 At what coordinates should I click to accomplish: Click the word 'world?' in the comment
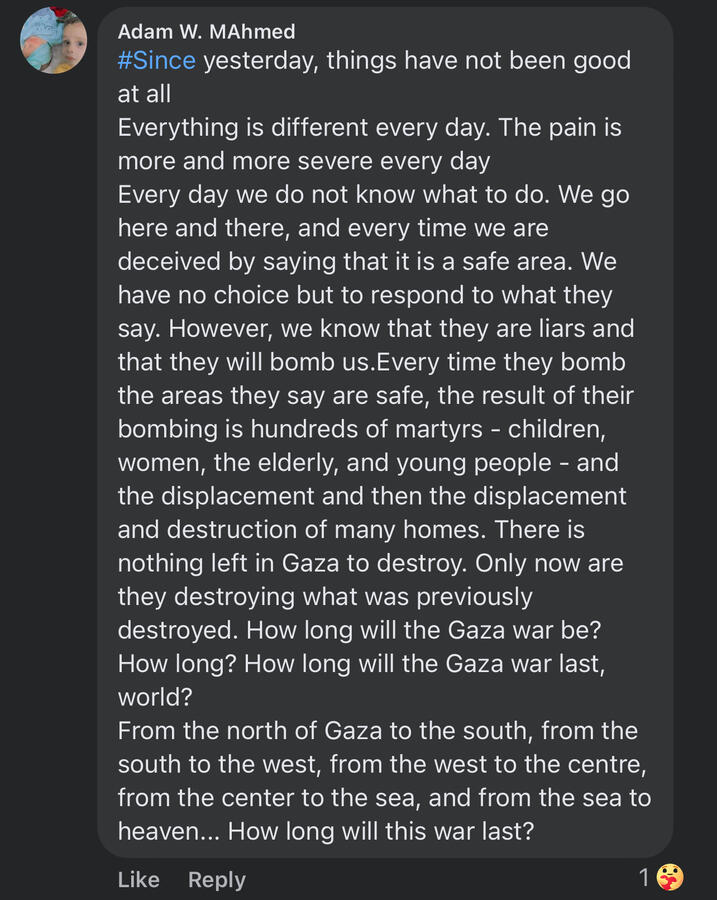pyautogui.click(x=154, y=697)
